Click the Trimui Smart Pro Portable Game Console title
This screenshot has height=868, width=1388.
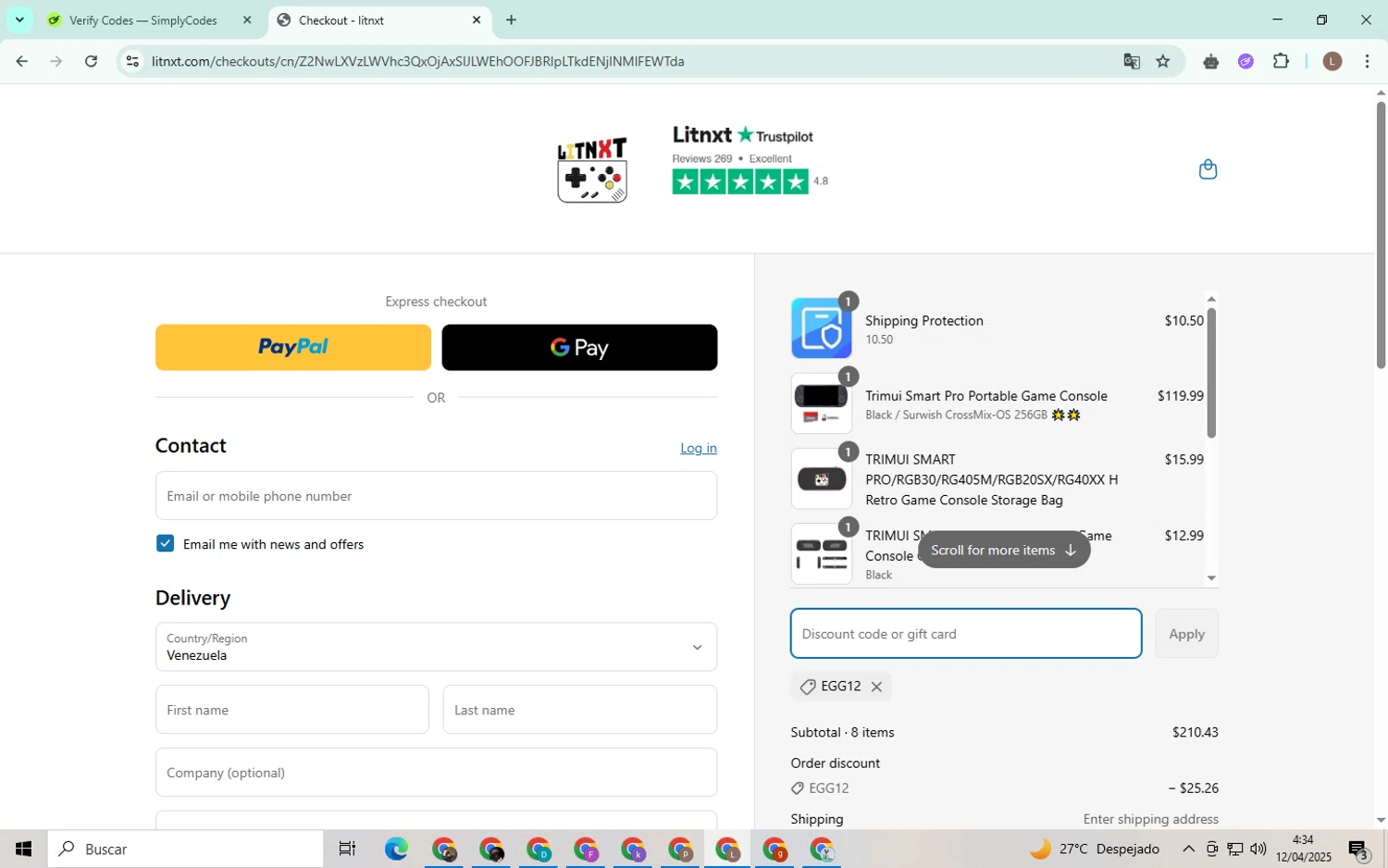986,396
